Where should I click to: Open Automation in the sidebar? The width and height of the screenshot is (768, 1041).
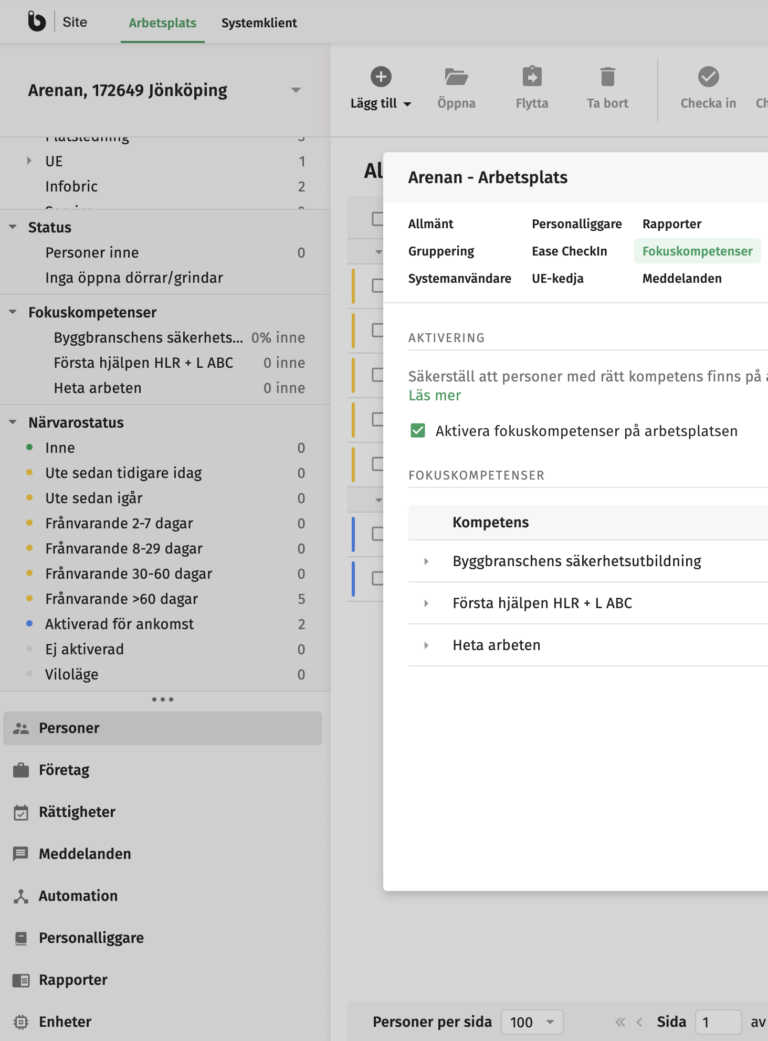pyautogui.click(x=78, y=896)
